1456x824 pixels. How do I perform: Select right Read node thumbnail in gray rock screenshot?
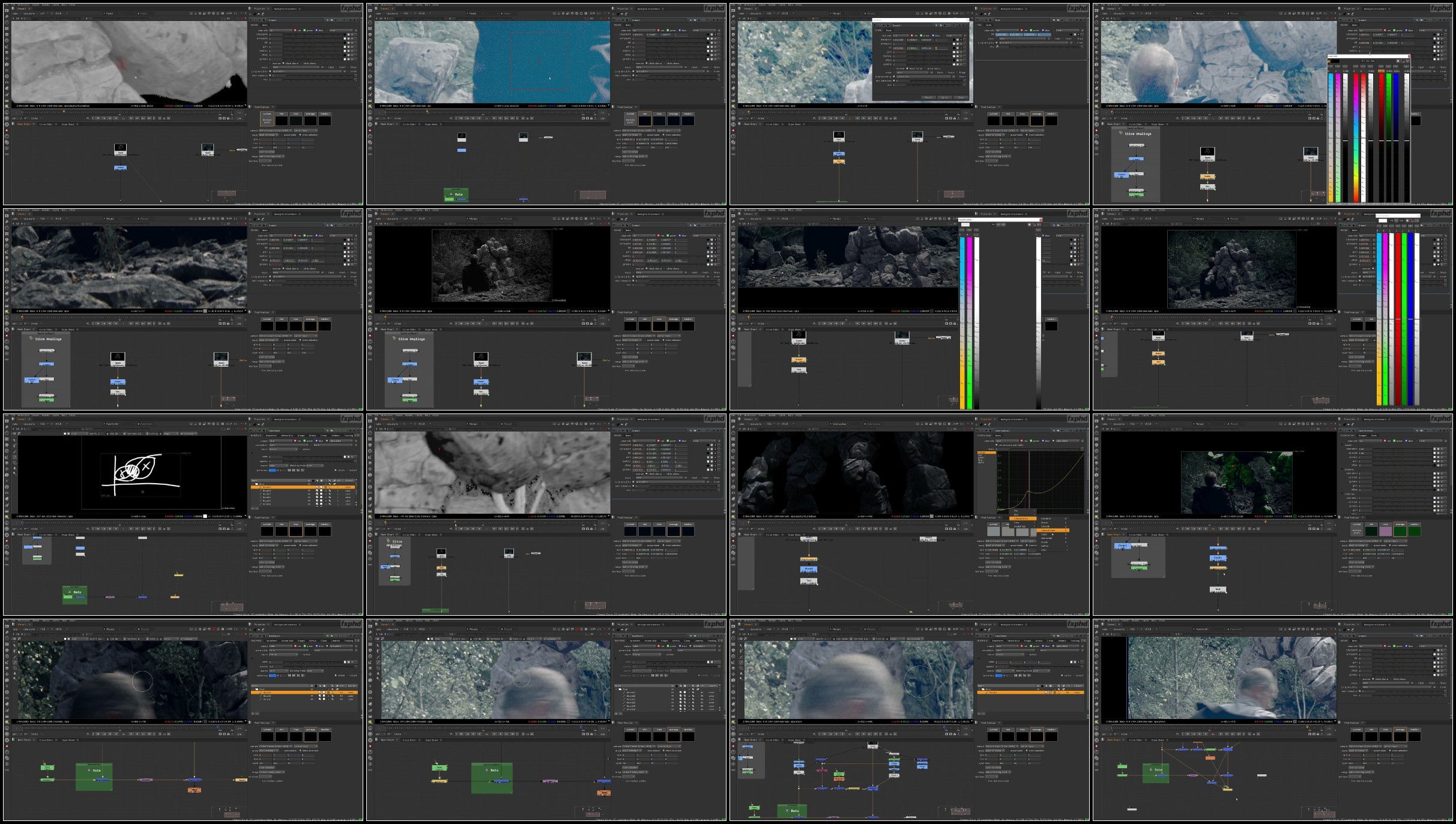coord(207,148)
